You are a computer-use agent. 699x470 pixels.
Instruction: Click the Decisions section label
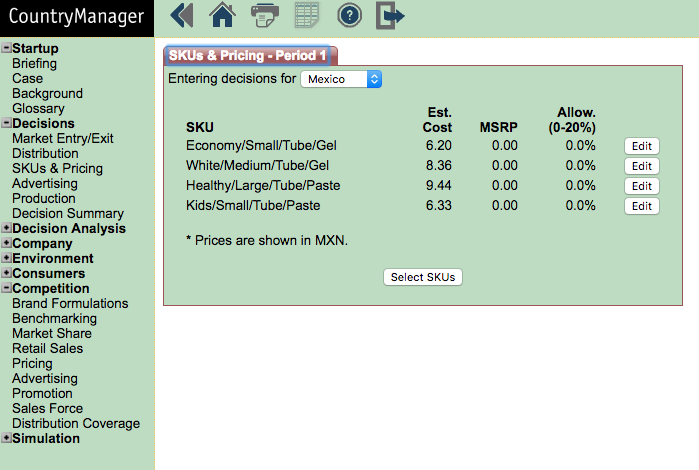(43, 123)
